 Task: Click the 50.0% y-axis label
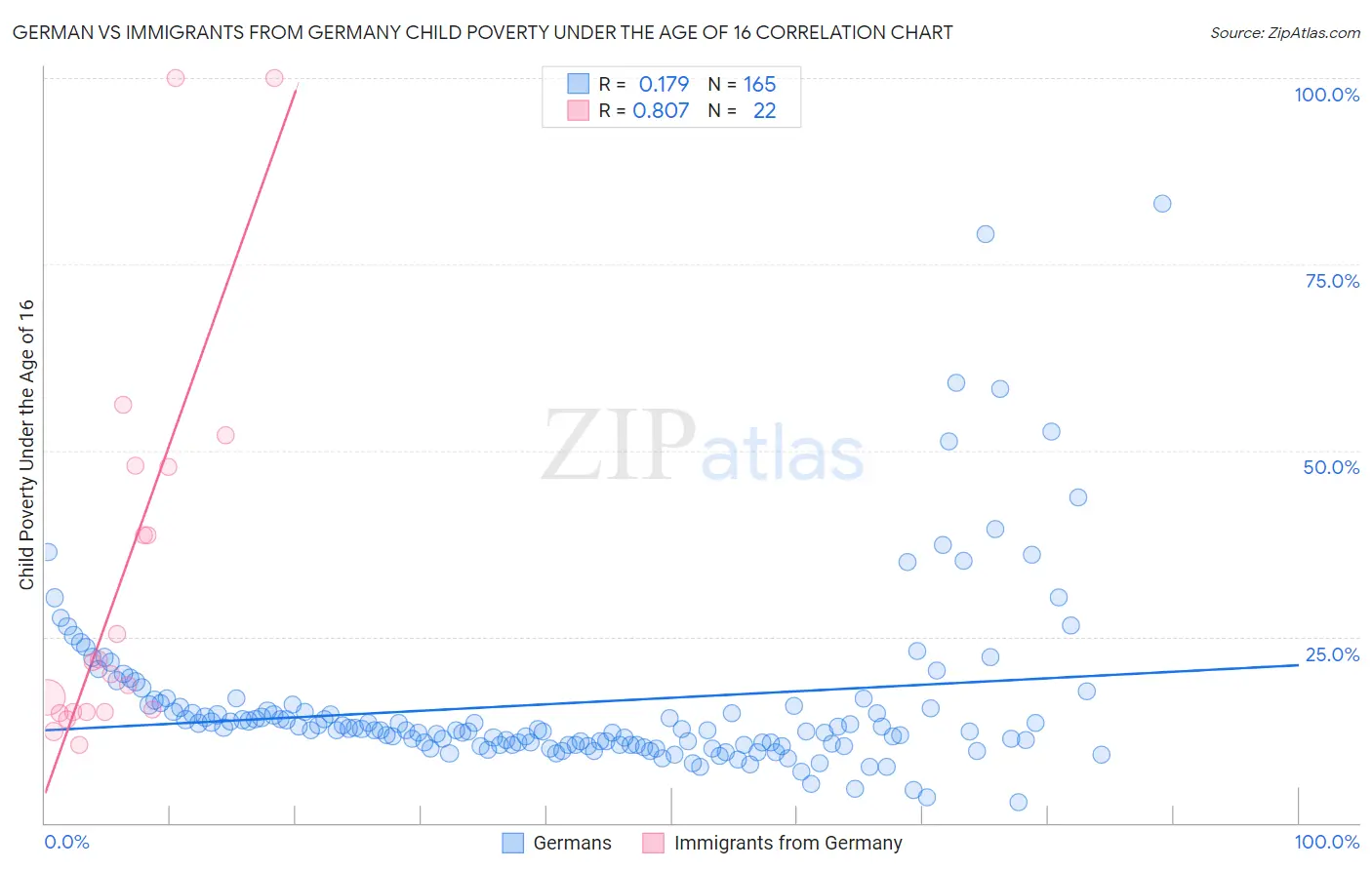1331,467
